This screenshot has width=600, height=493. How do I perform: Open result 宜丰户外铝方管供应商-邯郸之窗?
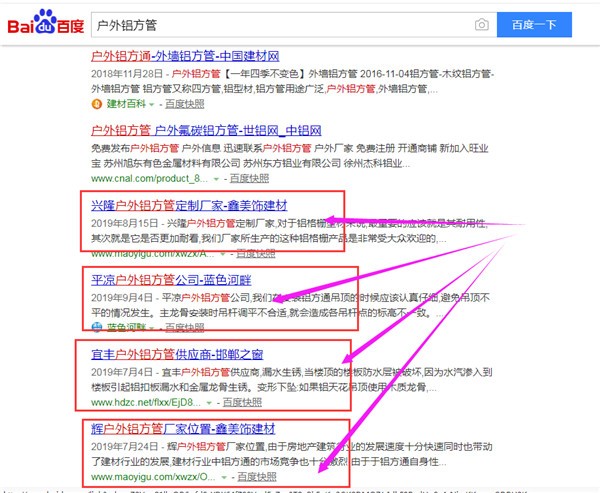177,354
